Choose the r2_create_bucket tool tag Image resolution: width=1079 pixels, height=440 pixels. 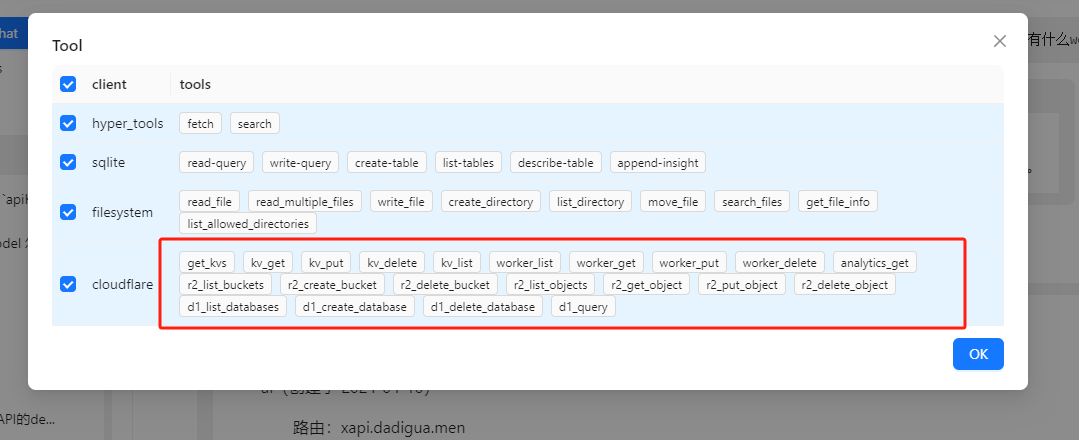(332, 284)
